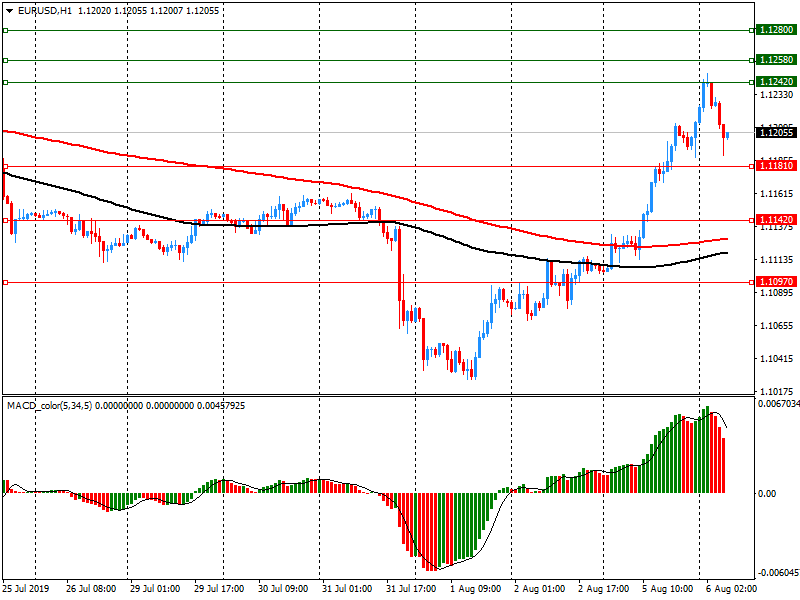800x600 pixels.
Task: Grab the right handle of the 1.11810 line
Action: 752,166
